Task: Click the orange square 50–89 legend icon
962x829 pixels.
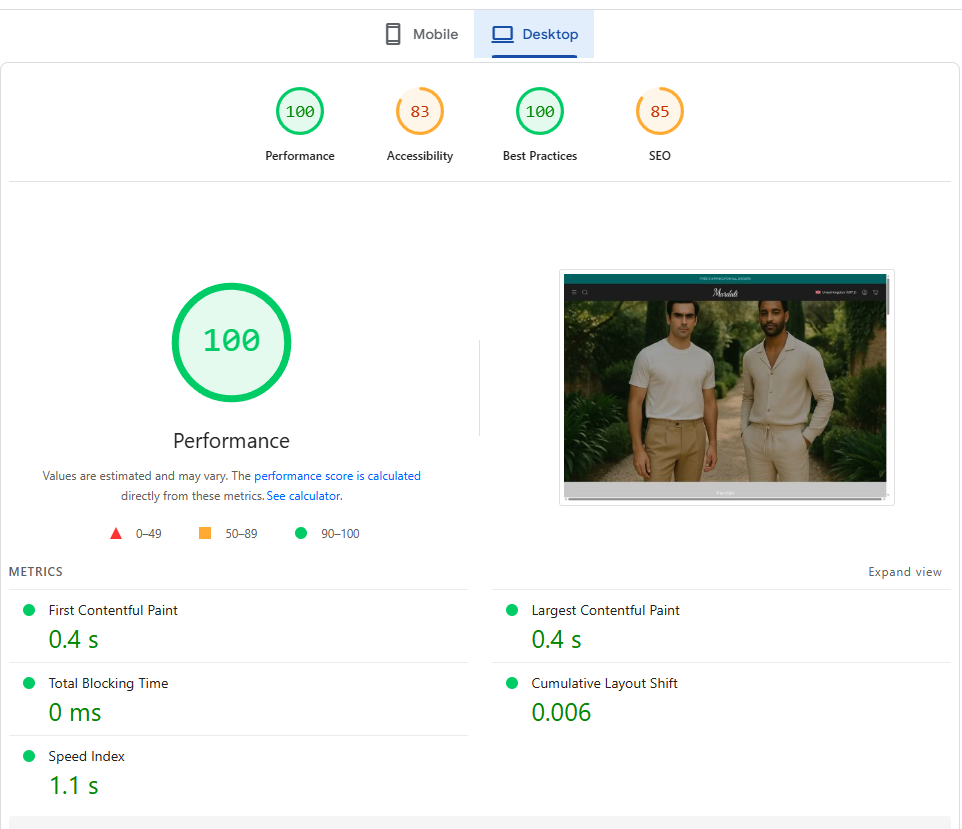Action: [x=205, y=534]
